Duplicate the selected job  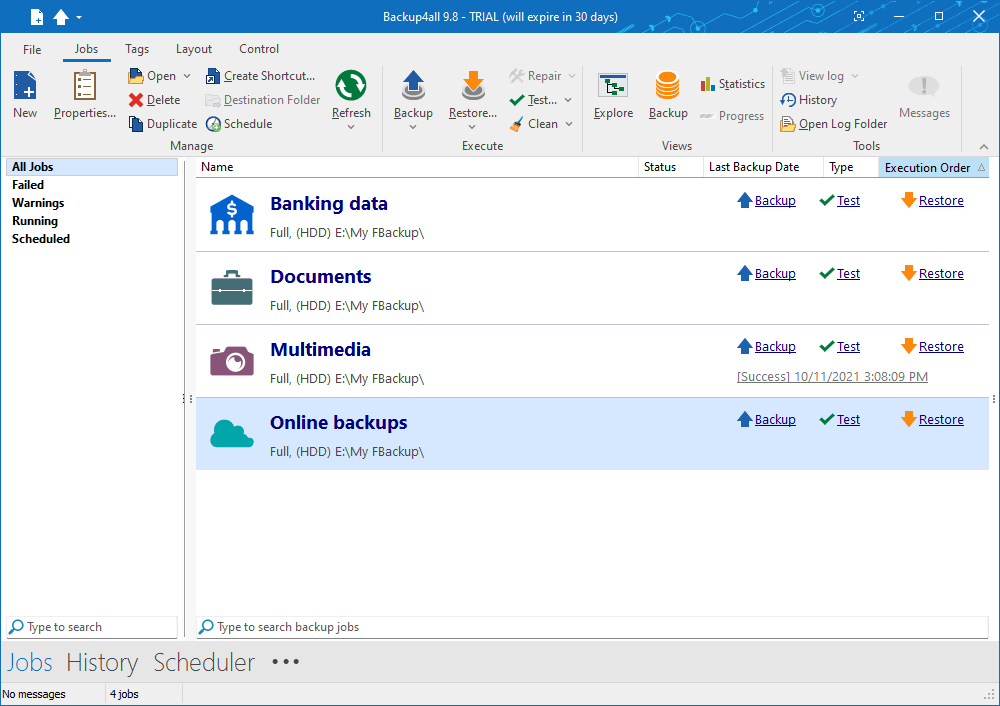(163, 124)
